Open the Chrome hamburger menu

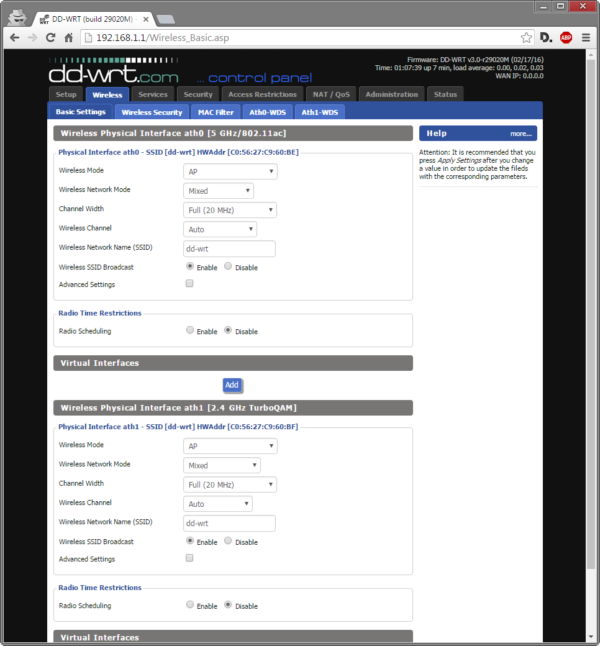585,37
